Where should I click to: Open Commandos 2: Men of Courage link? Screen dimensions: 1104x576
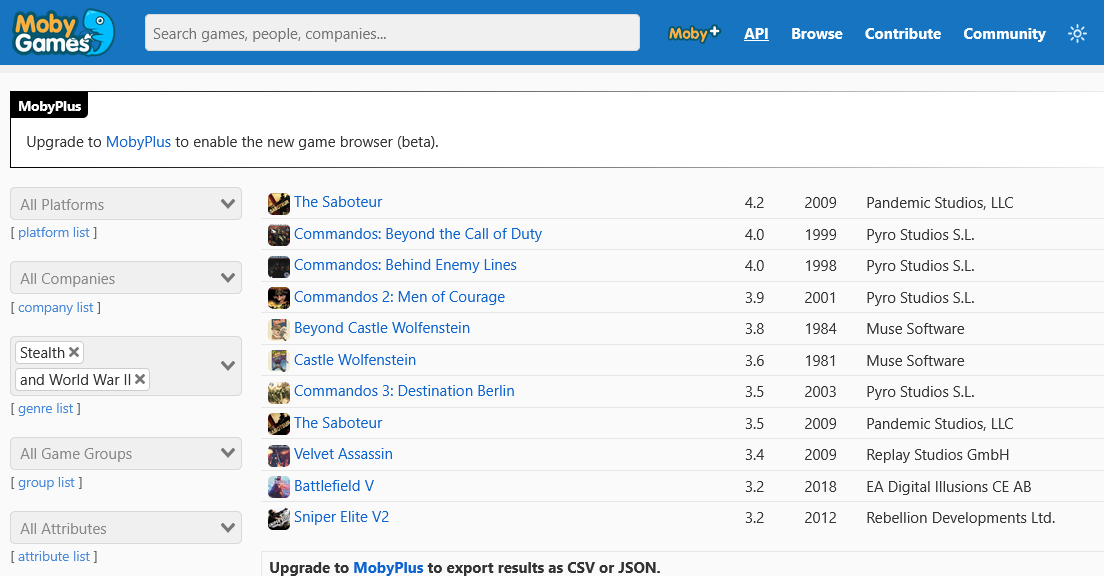click(x=399, y=296)
